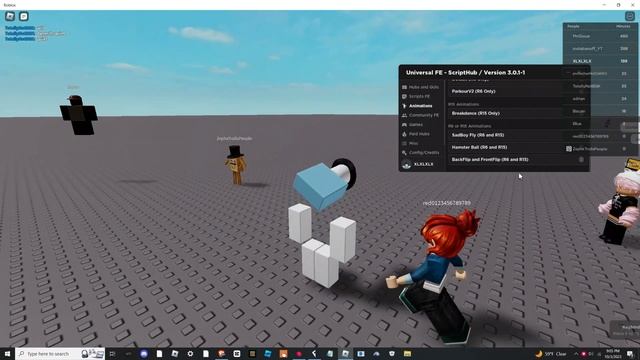Click the Windows taskbar search box
This screenshot has height=360, width=640.
[60, 353]
